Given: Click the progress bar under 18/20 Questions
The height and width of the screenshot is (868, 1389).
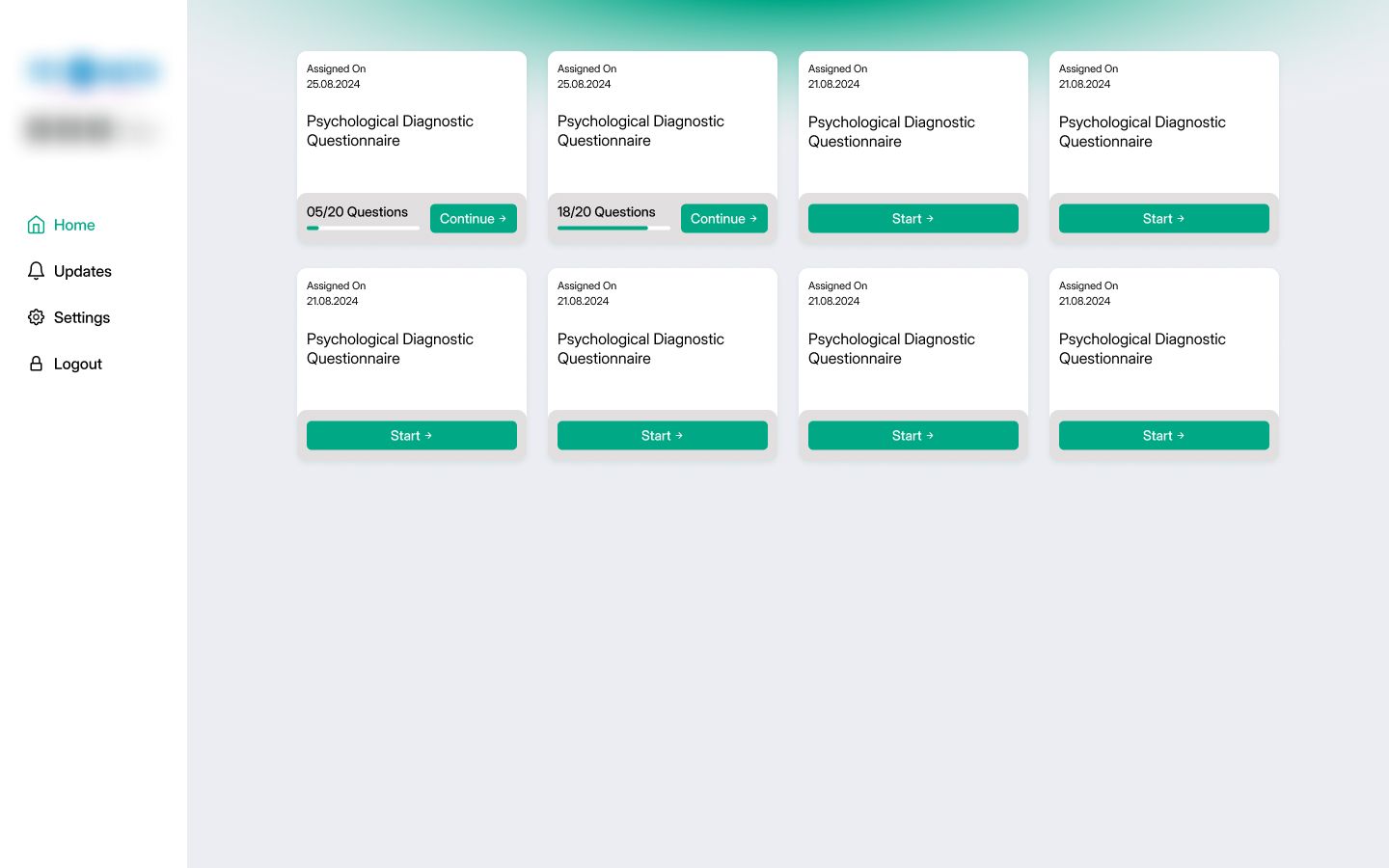Looking at the screenshot, I should point(613,229).
